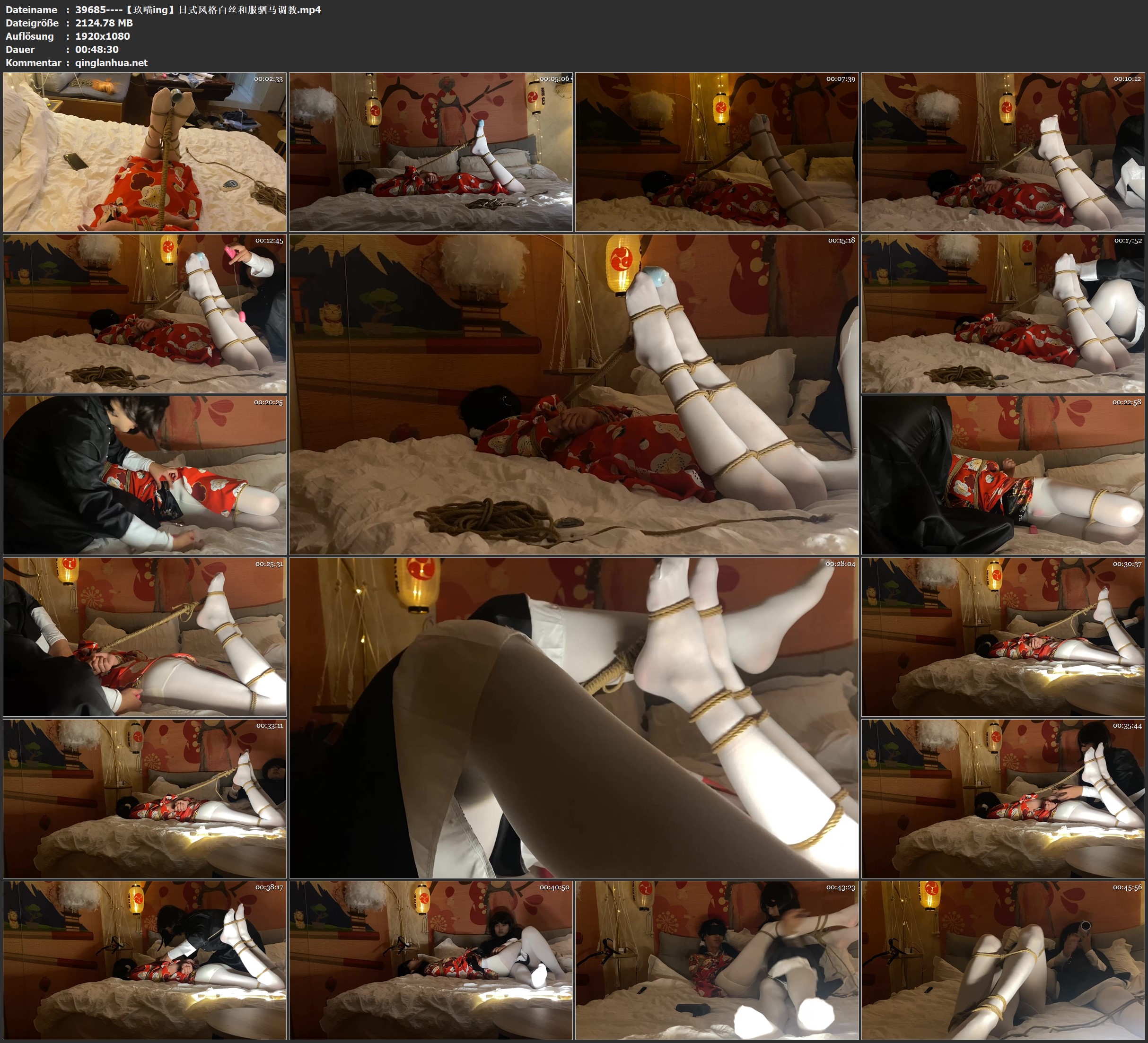Click the frame timestamped 00:17:52
Screen dimensions: 1148x1043
tap(1003, 313)
